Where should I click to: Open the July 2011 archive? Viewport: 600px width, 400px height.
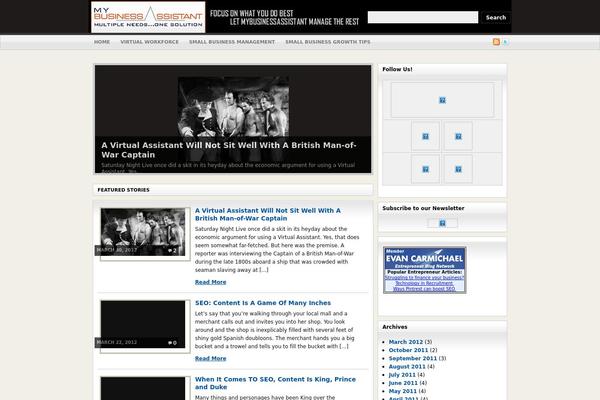point(402,375)
